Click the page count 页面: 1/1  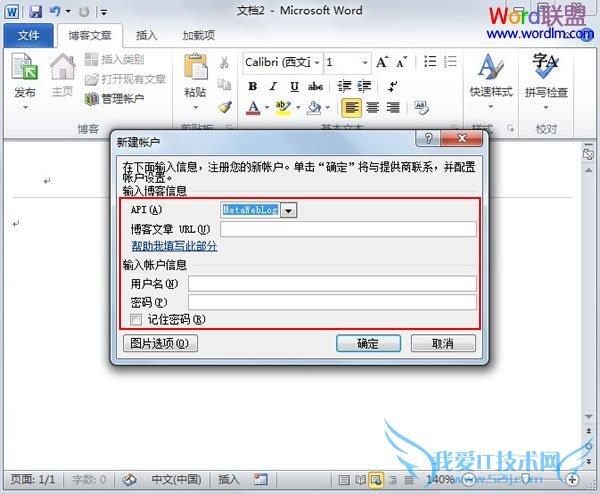33,479
